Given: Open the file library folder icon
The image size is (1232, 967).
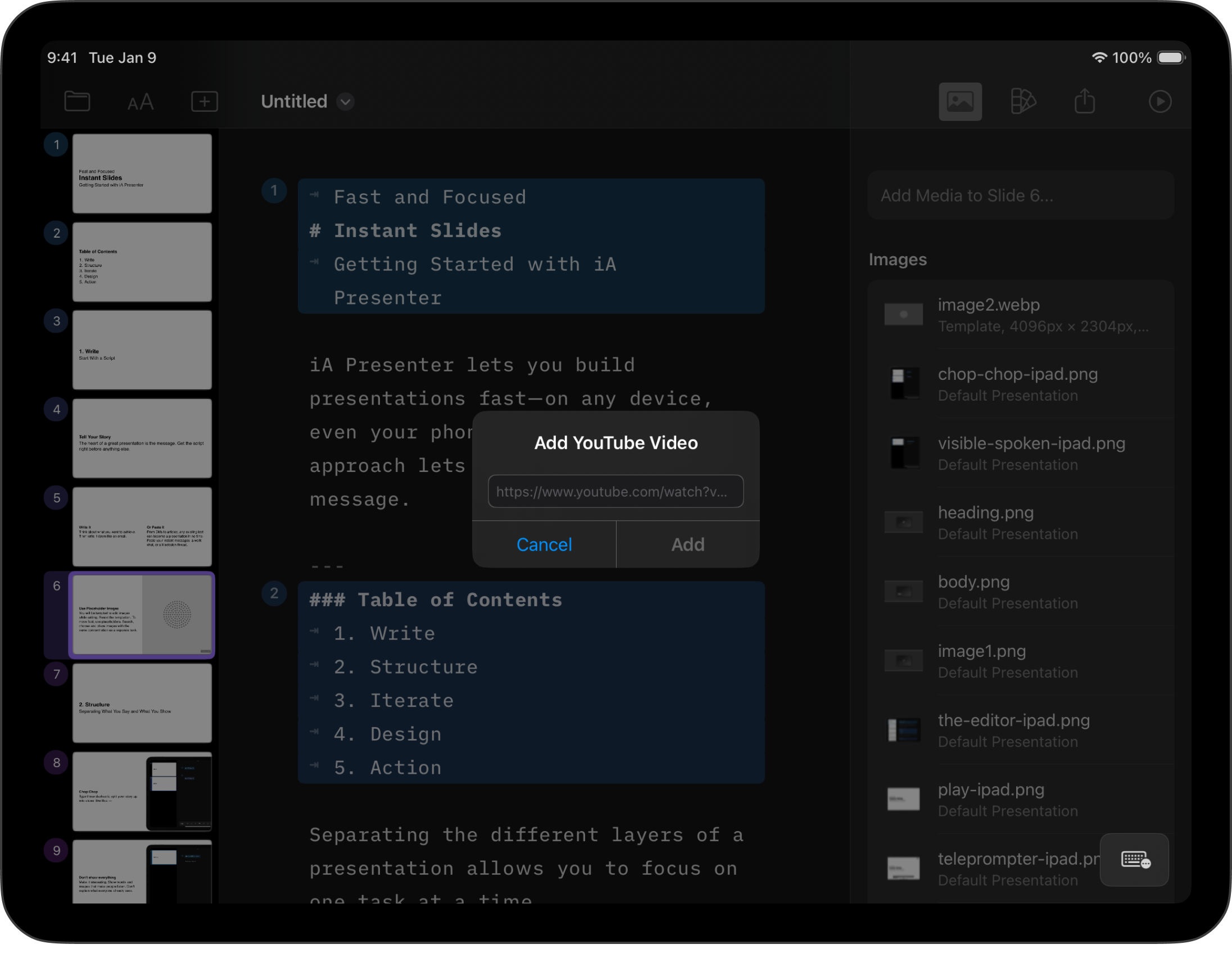Looking at the screenshot, I should [77, 101].
